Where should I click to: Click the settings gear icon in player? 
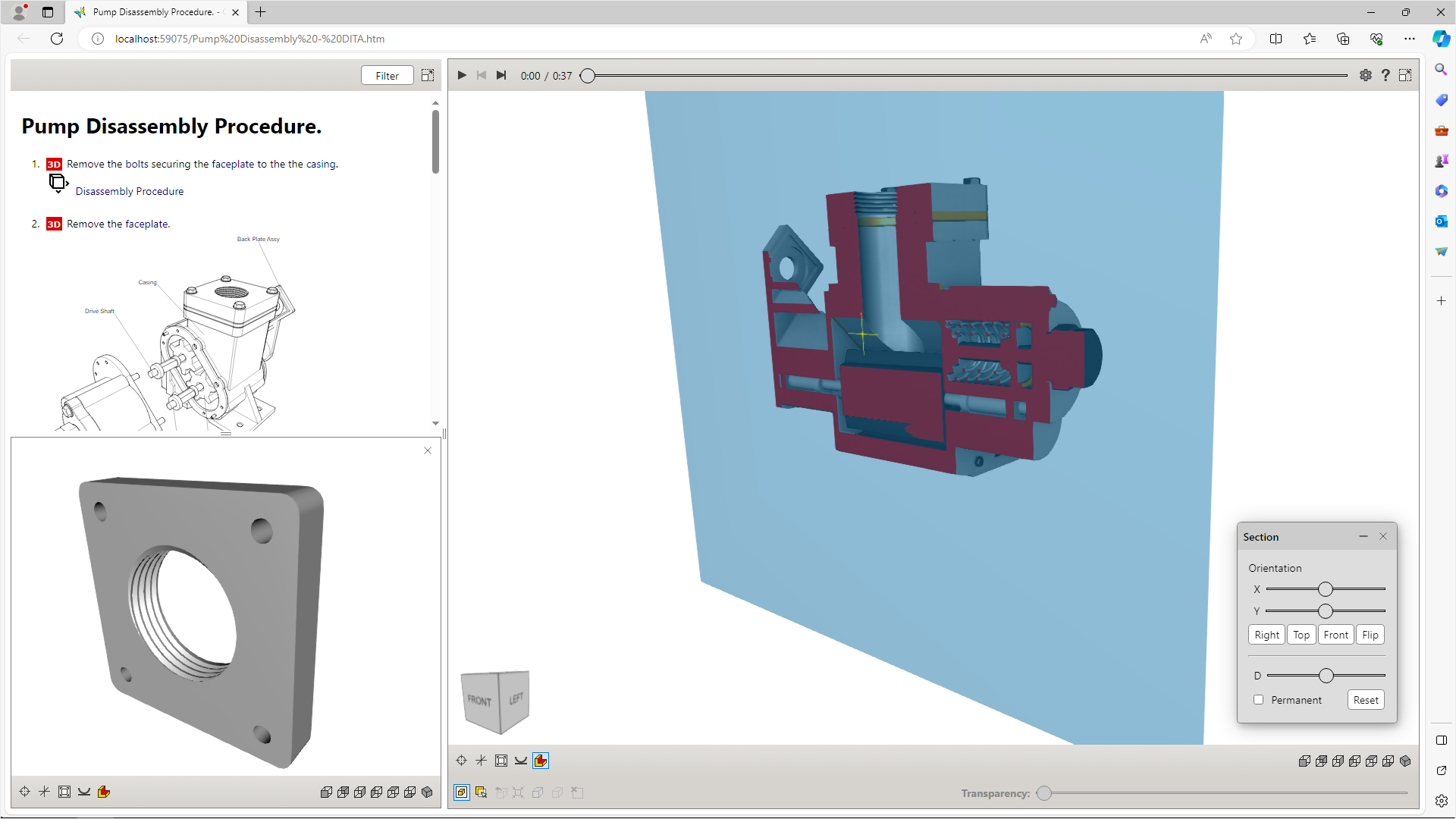(x=1365, y=75)
